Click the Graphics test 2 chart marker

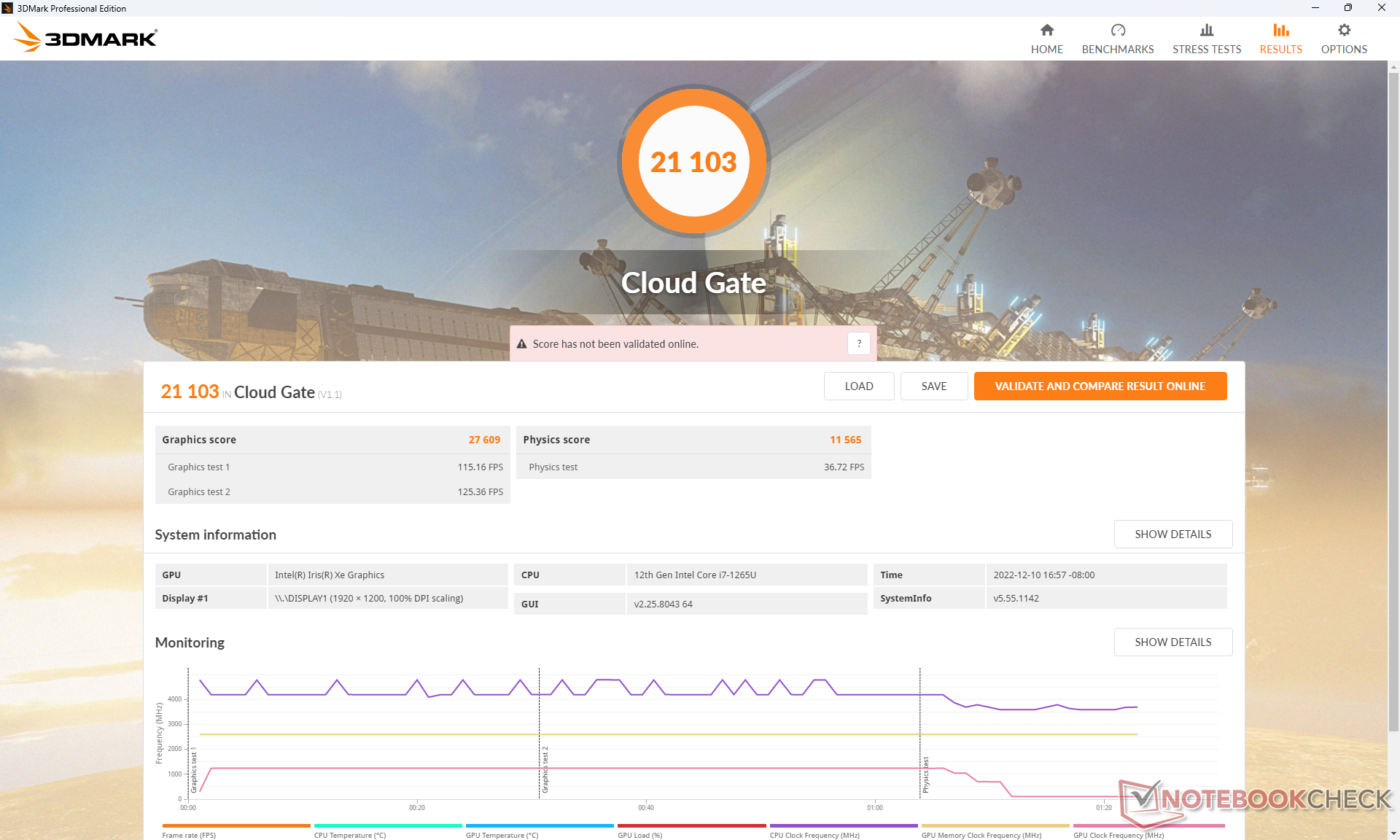[545, 769]
